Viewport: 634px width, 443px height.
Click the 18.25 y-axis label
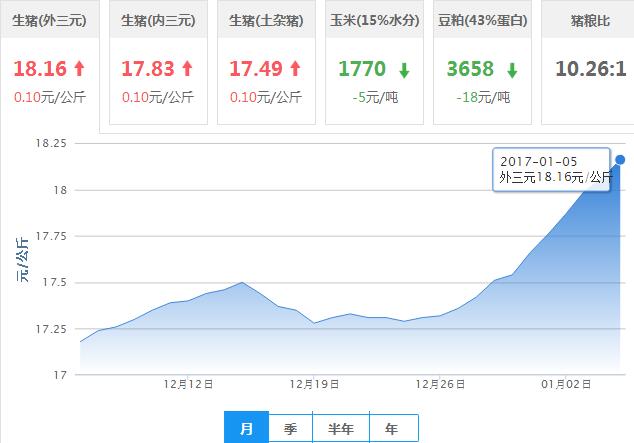[51, 143]
